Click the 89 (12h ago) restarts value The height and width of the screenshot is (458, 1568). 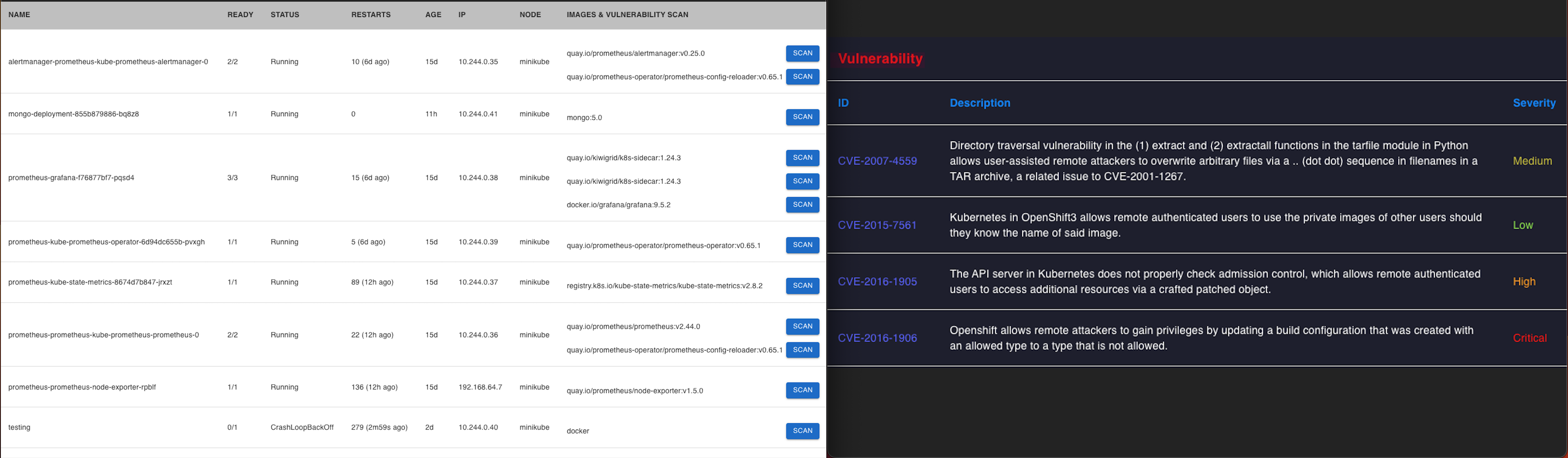(372, 282)
